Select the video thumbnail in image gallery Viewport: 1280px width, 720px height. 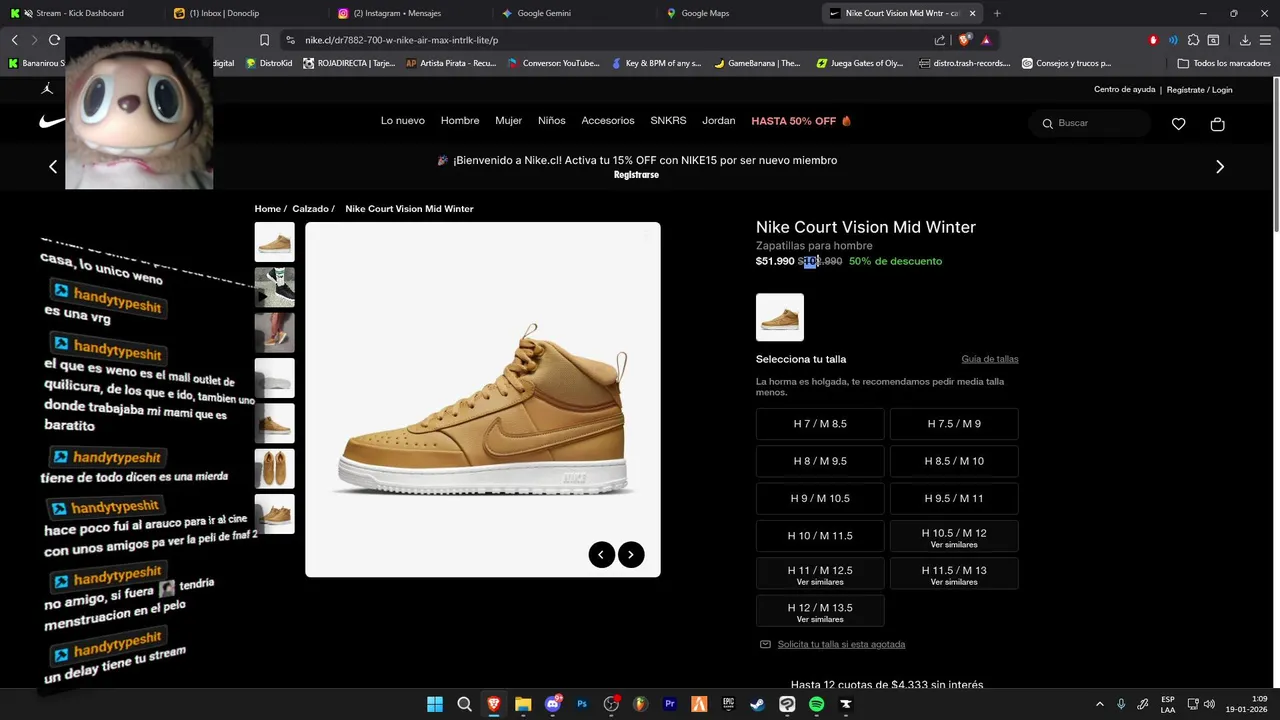pos(275,287)
